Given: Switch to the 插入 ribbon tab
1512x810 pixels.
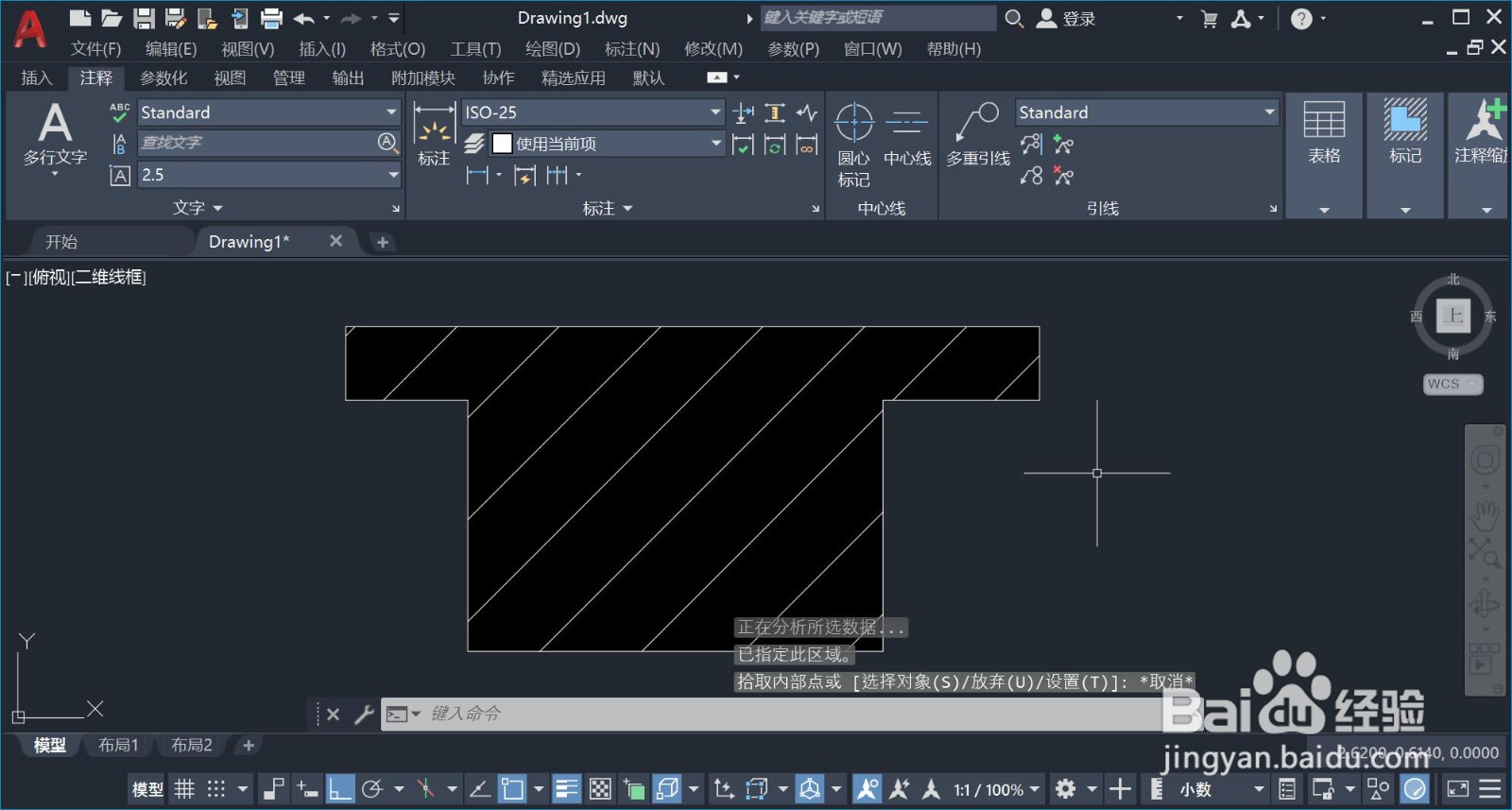Looking at the screenshot, I should tap(36, 78).
